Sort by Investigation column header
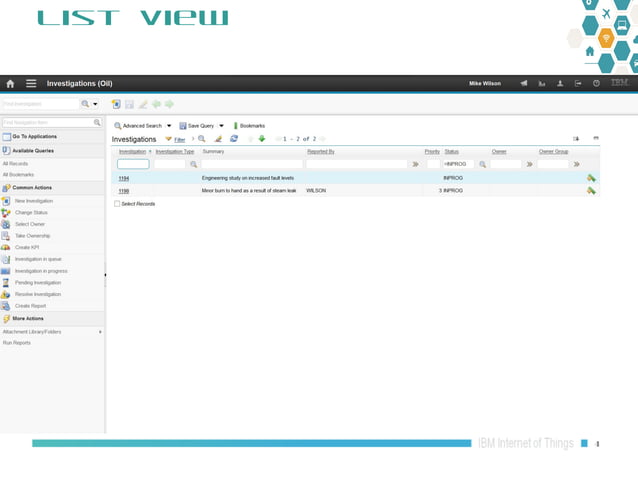This screenshot has height=479, width=638. coord(132,152)
